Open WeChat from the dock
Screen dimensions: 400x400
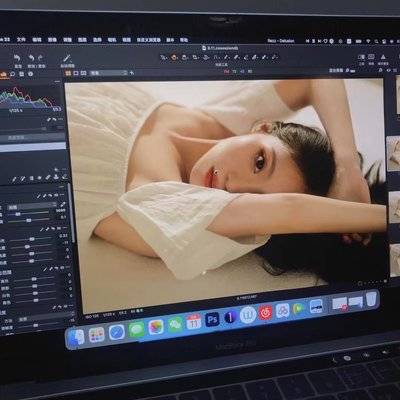175,324
